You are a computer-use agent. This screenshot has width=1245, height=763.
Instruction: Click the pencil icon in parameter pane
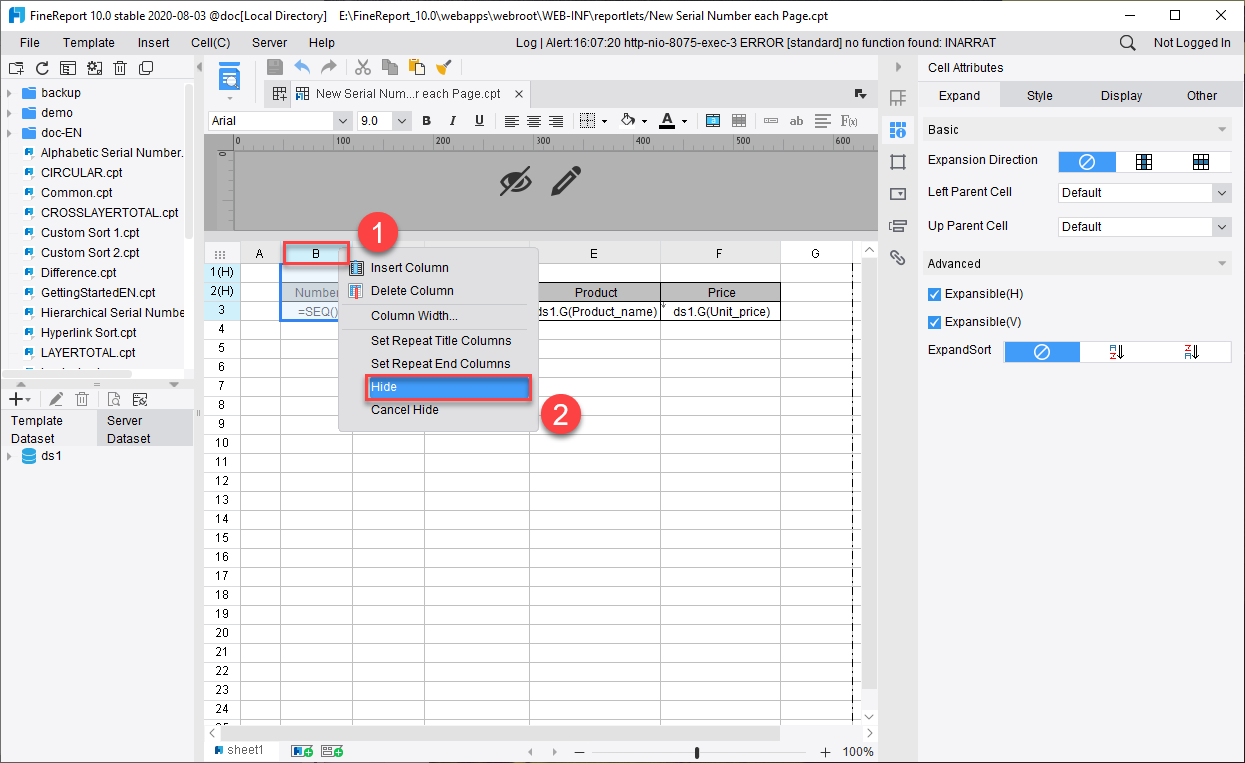click(566, 181)
